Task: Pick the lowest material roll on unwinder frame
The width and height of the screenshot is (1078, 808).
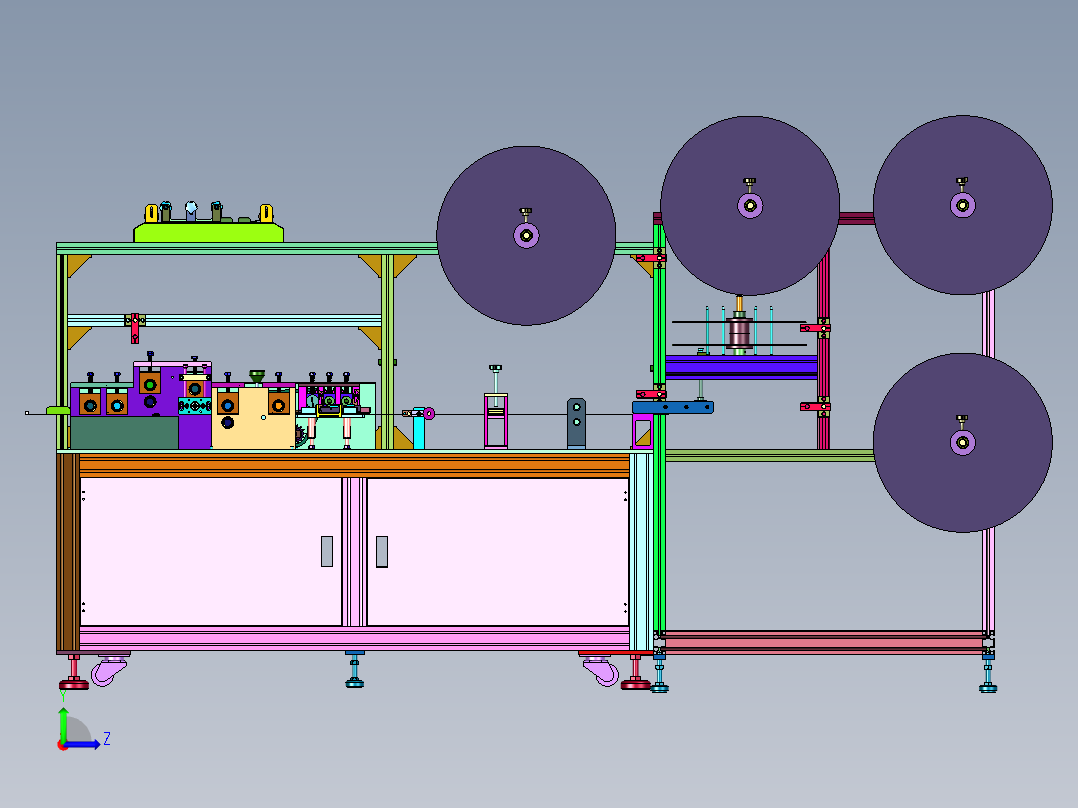Action: (962, 442)
